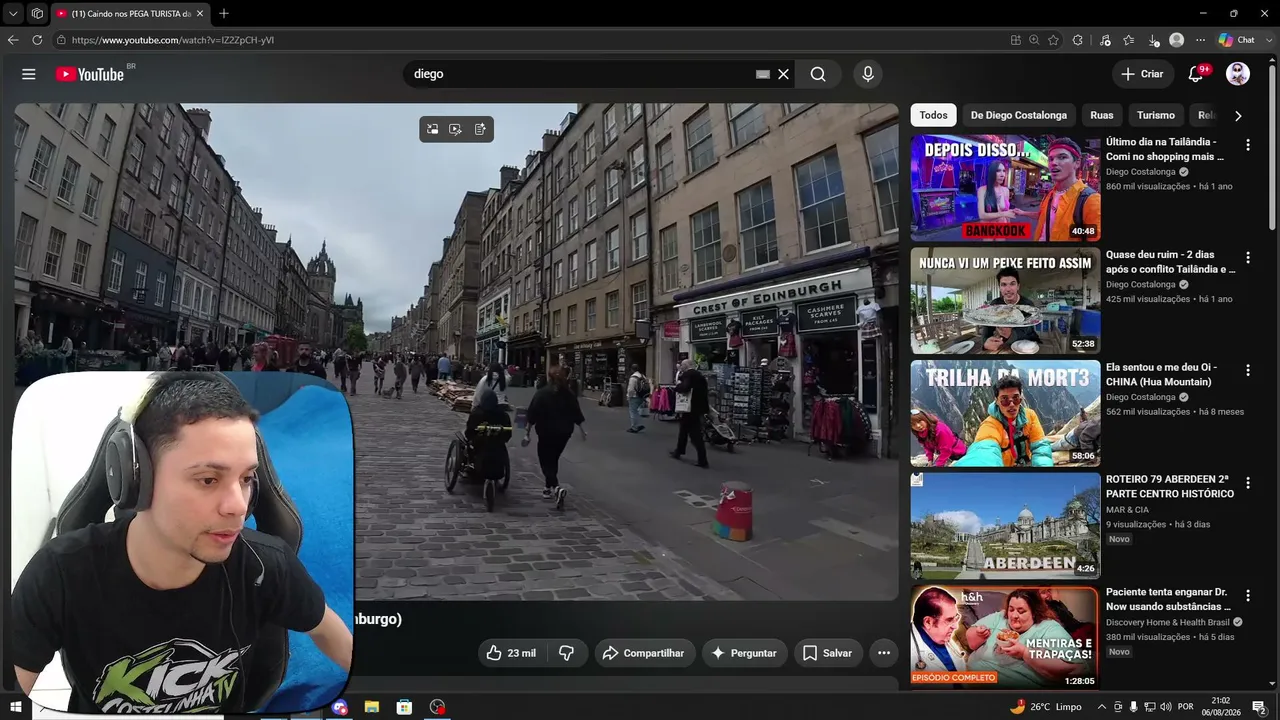Viewport: 1280px width, 720px height.
Task: Click the address bar URL
Action: pyautogui.click(x=173, y=40)
